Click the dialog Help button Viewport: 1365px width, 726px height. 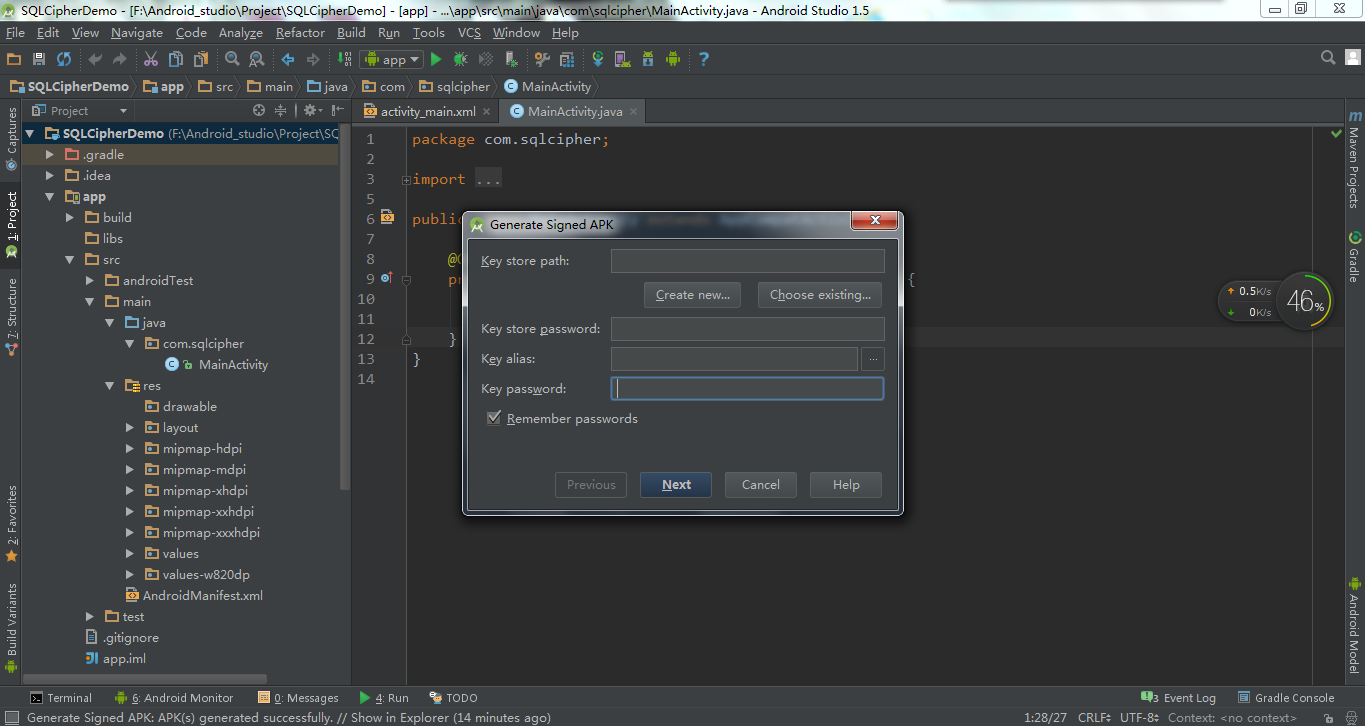tap(846, 485)
